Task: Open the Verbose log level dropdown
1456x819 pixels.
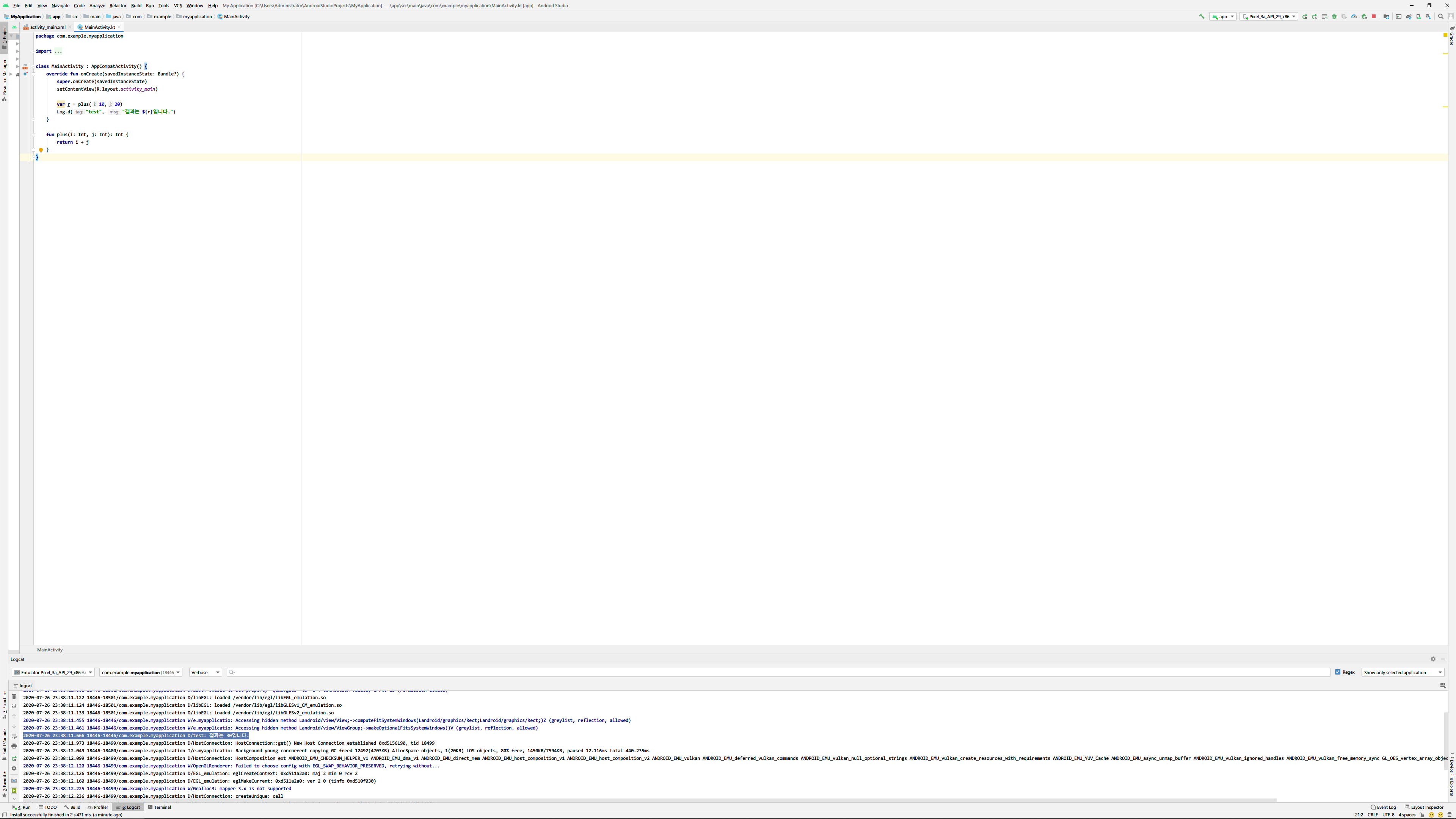Action: pos(205,672)
